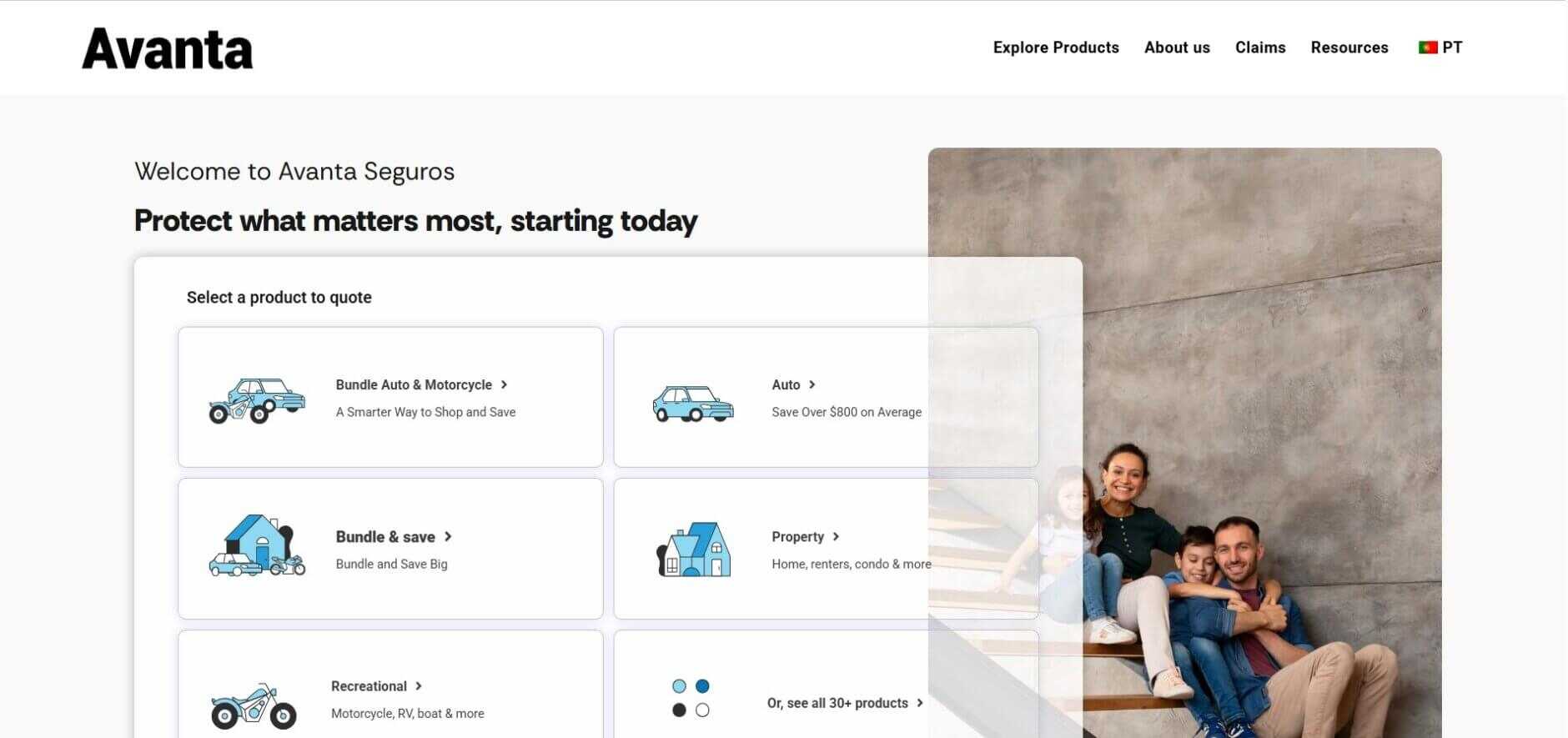Image resolution: width=1568 pixels, height=738 pixels.
Task: Go to the Claims page
Action: point(1260,48)
